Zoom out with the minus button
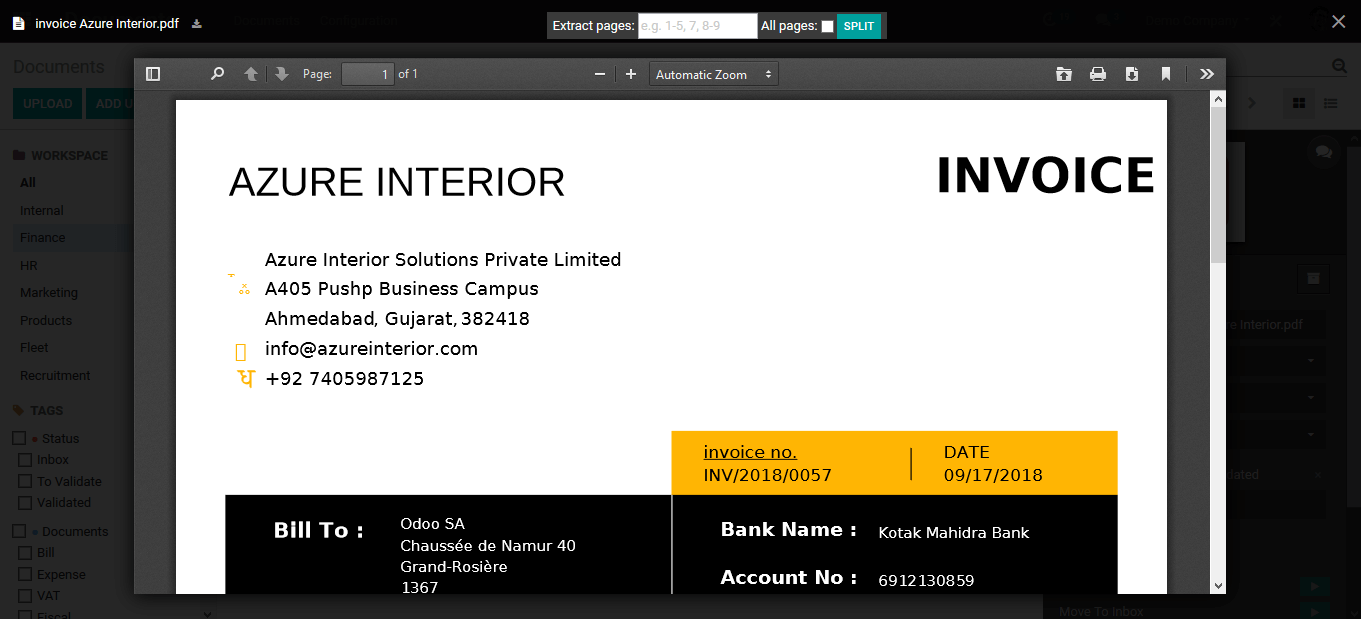 click(600, 74)
